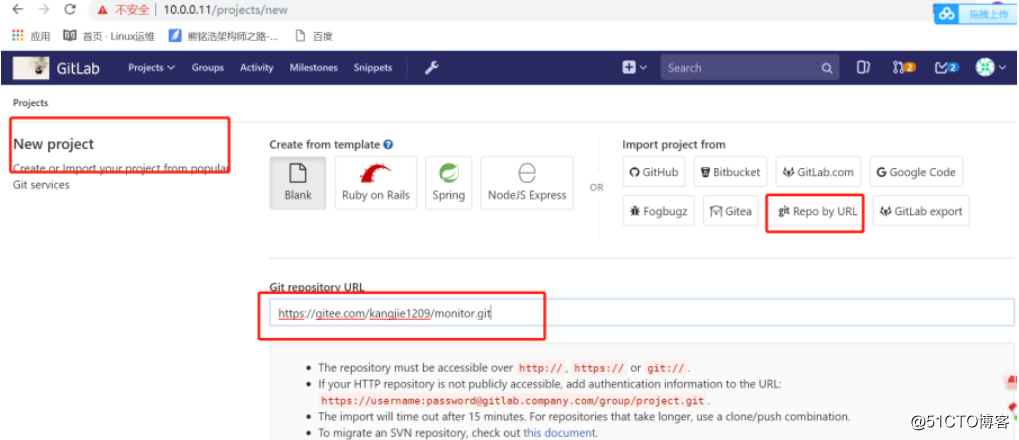
Task: Click the Projects breadcrumb
Action: 31,103
